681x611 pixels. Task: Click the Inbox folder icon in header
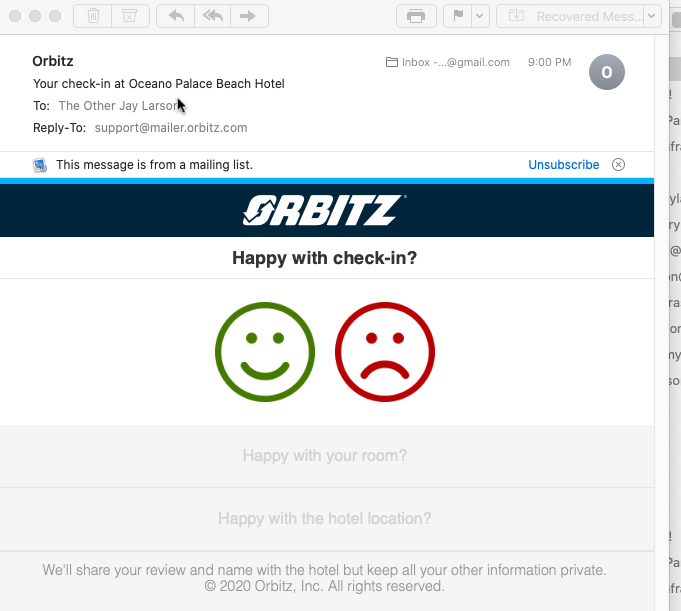392,62
